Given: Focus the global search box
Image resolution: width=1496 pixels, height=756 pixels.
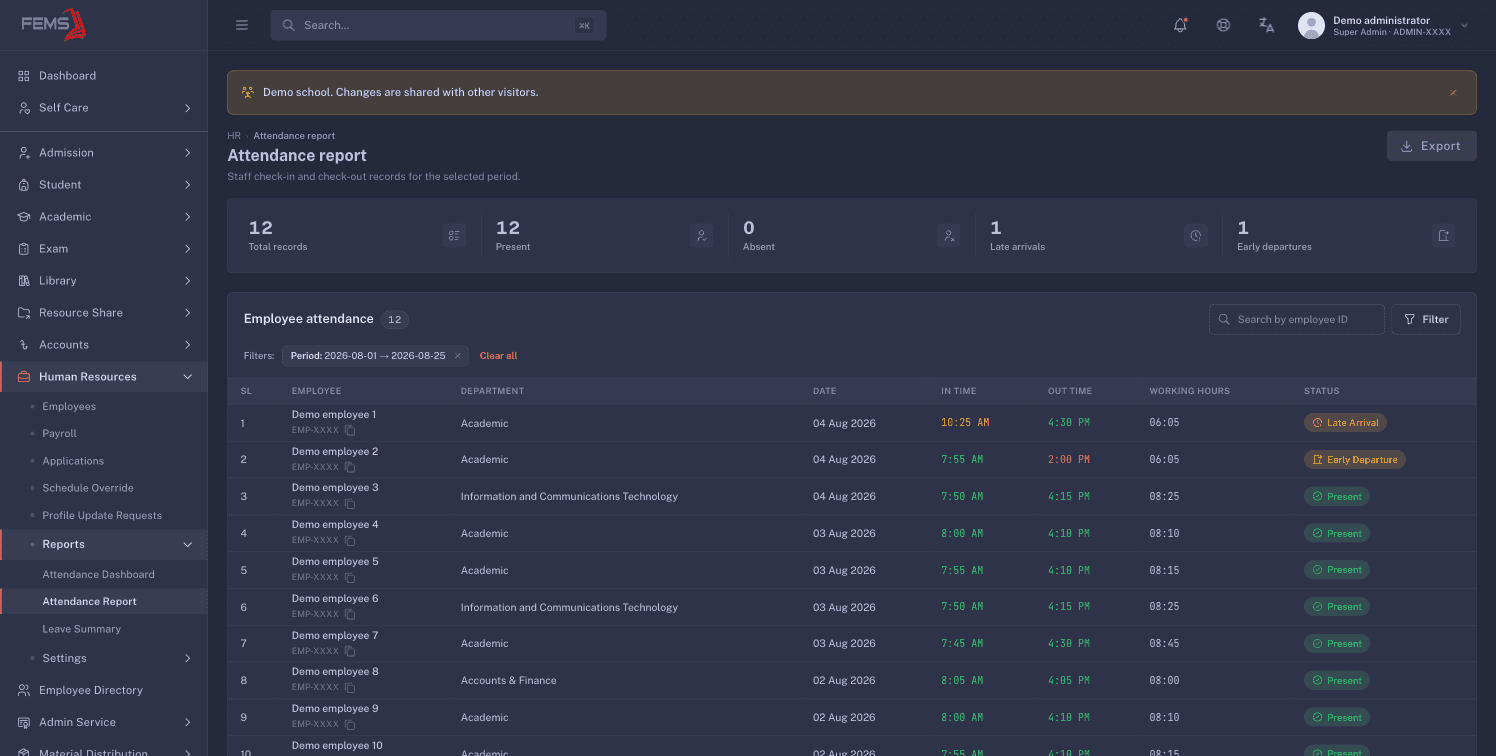Looking at the screenshot, I should [x=438, y=25].
